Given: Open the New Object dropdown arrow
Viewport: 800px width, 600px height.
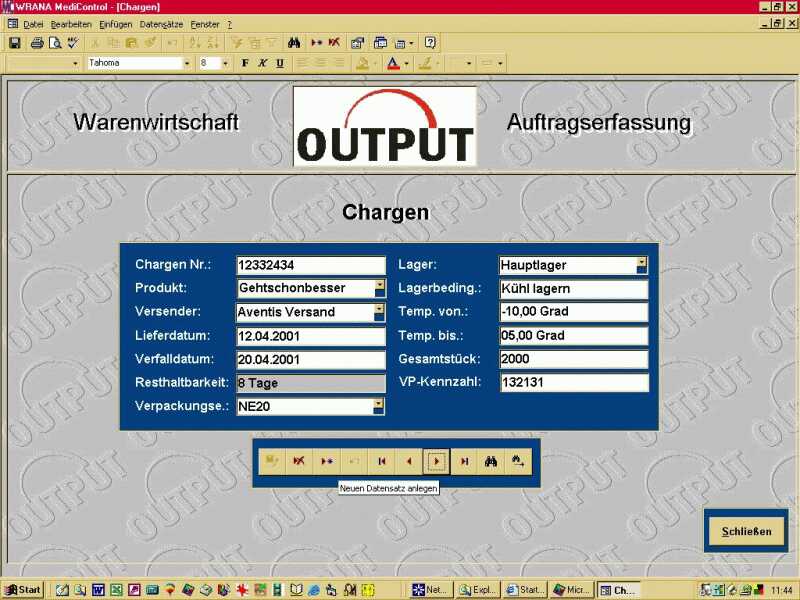Looking at the screenshot, I should (411, 43).
